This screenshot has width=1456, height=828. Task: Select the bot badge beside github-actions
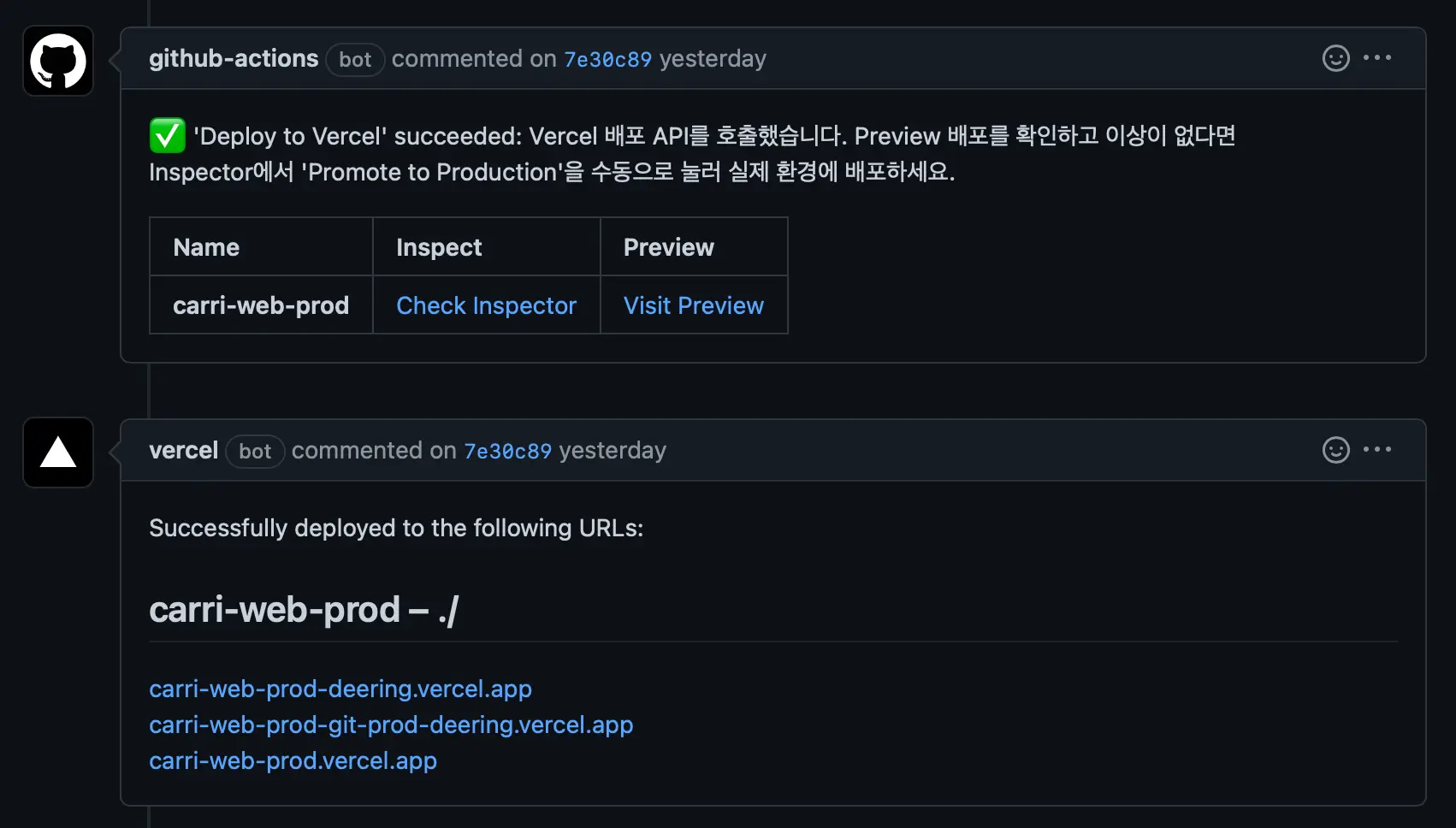(x=355, y=59)
